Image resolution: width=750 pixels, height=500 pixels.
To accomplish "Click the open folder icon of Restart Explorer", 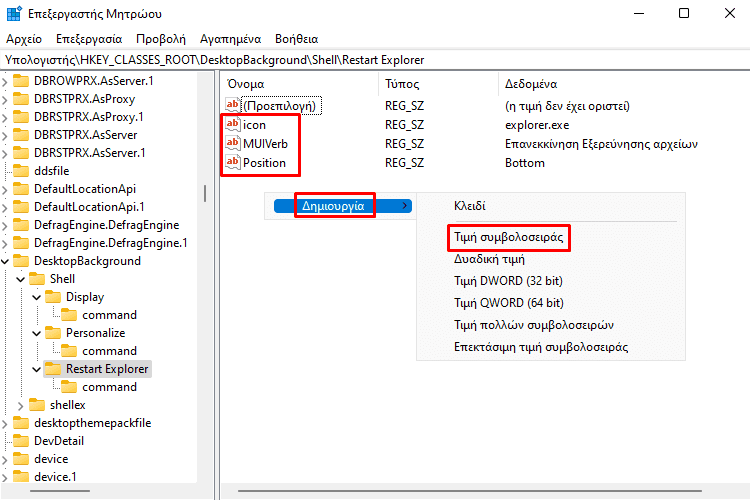I will click(53, 369).
